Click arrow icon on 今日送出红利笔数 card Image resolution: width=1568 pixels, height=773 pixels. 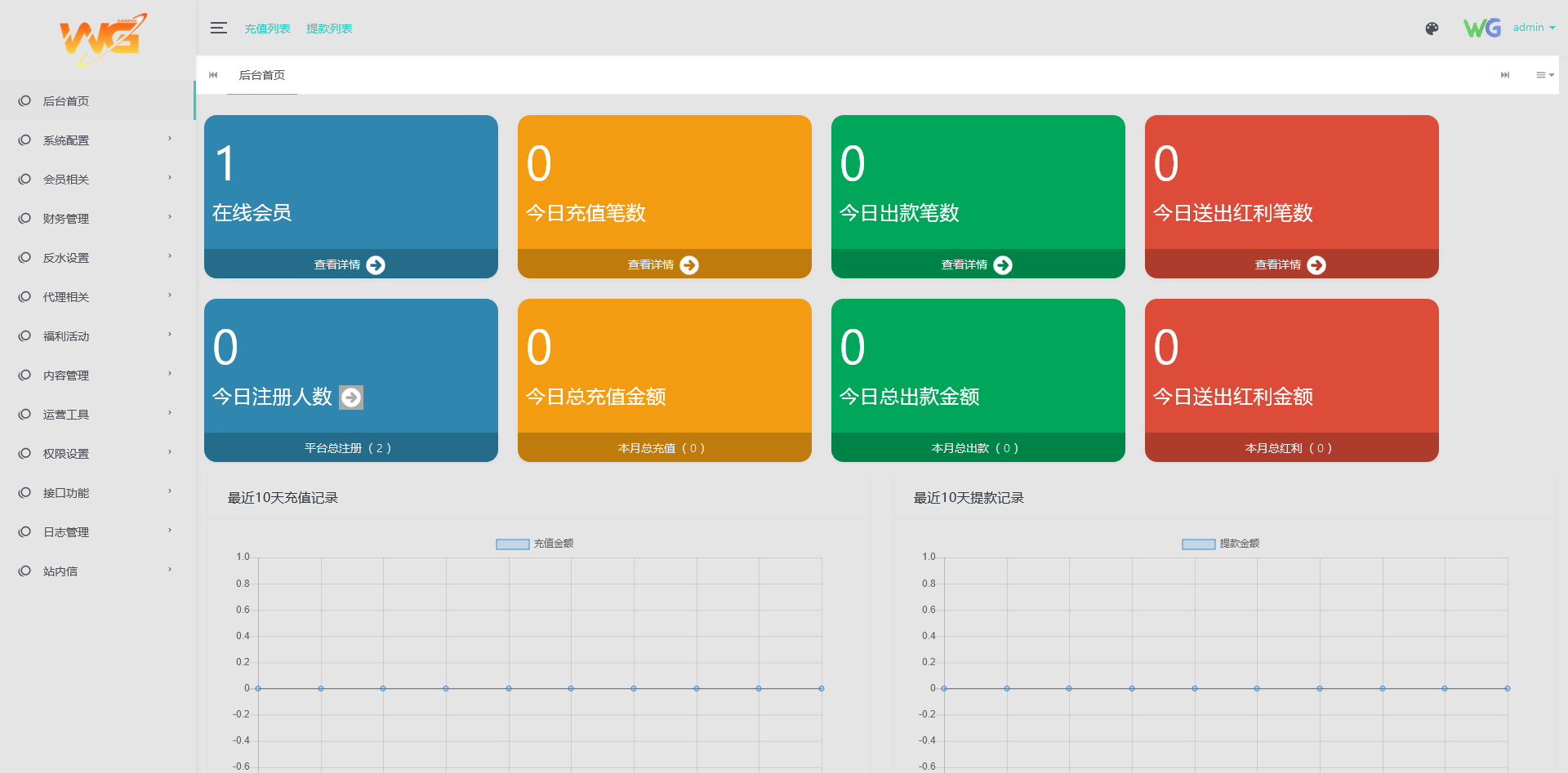1316,265
